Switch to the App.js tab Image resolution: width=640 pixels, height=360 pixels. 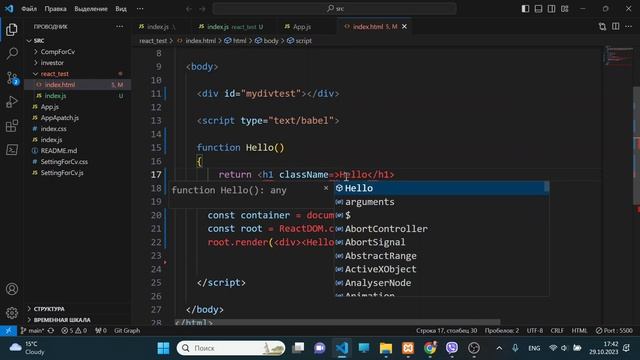[302, 27]
